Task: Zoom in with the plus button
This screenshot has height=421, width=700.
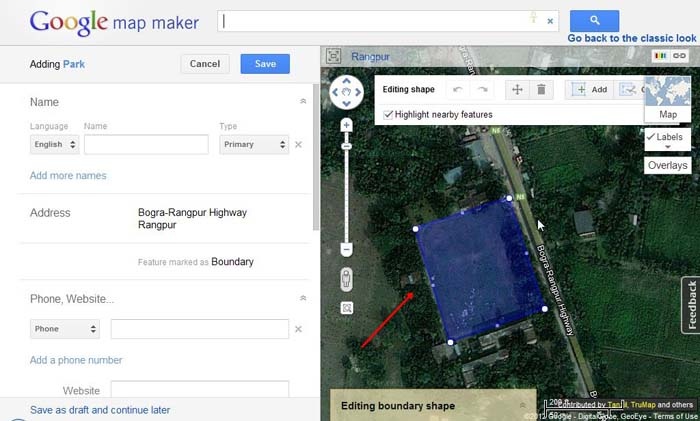Action: coord(346,126)
